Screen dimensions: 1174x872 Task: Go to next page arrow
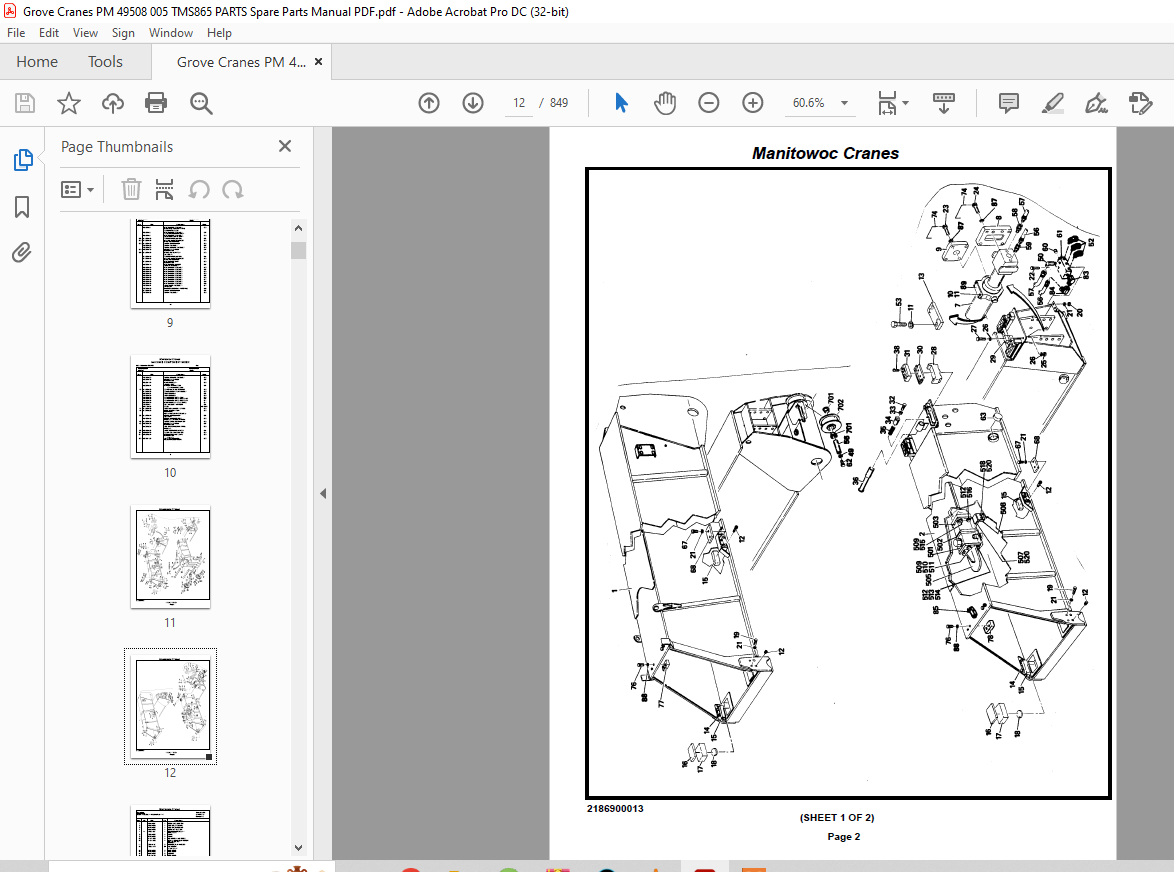(472, 103)
